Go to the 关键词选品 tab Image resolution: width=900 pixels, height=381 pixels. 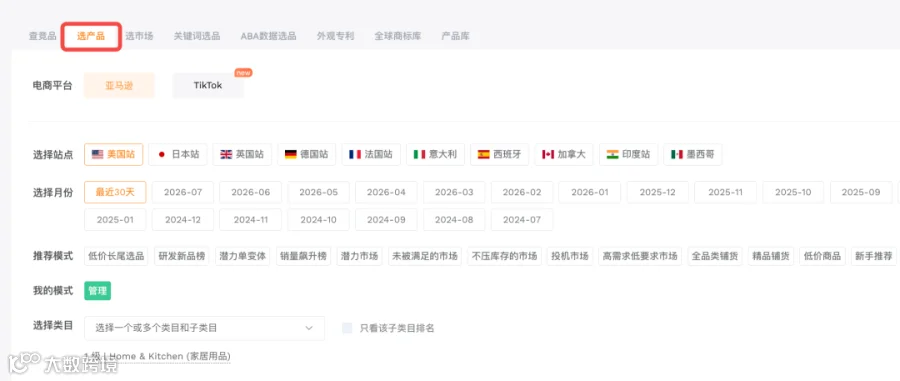197,36
